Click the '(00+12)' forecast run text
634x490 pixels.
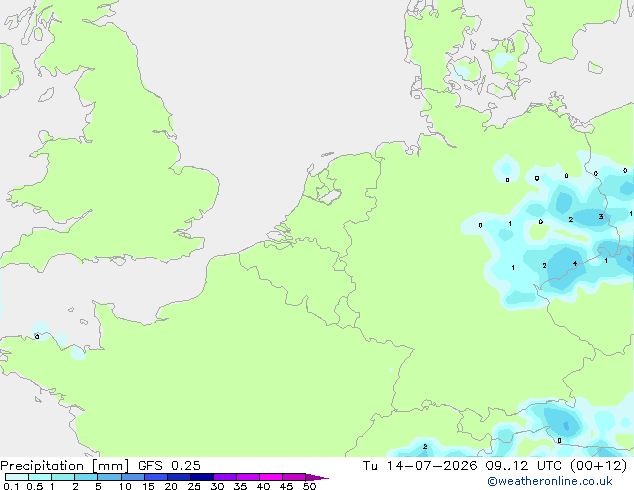(598, 466)
